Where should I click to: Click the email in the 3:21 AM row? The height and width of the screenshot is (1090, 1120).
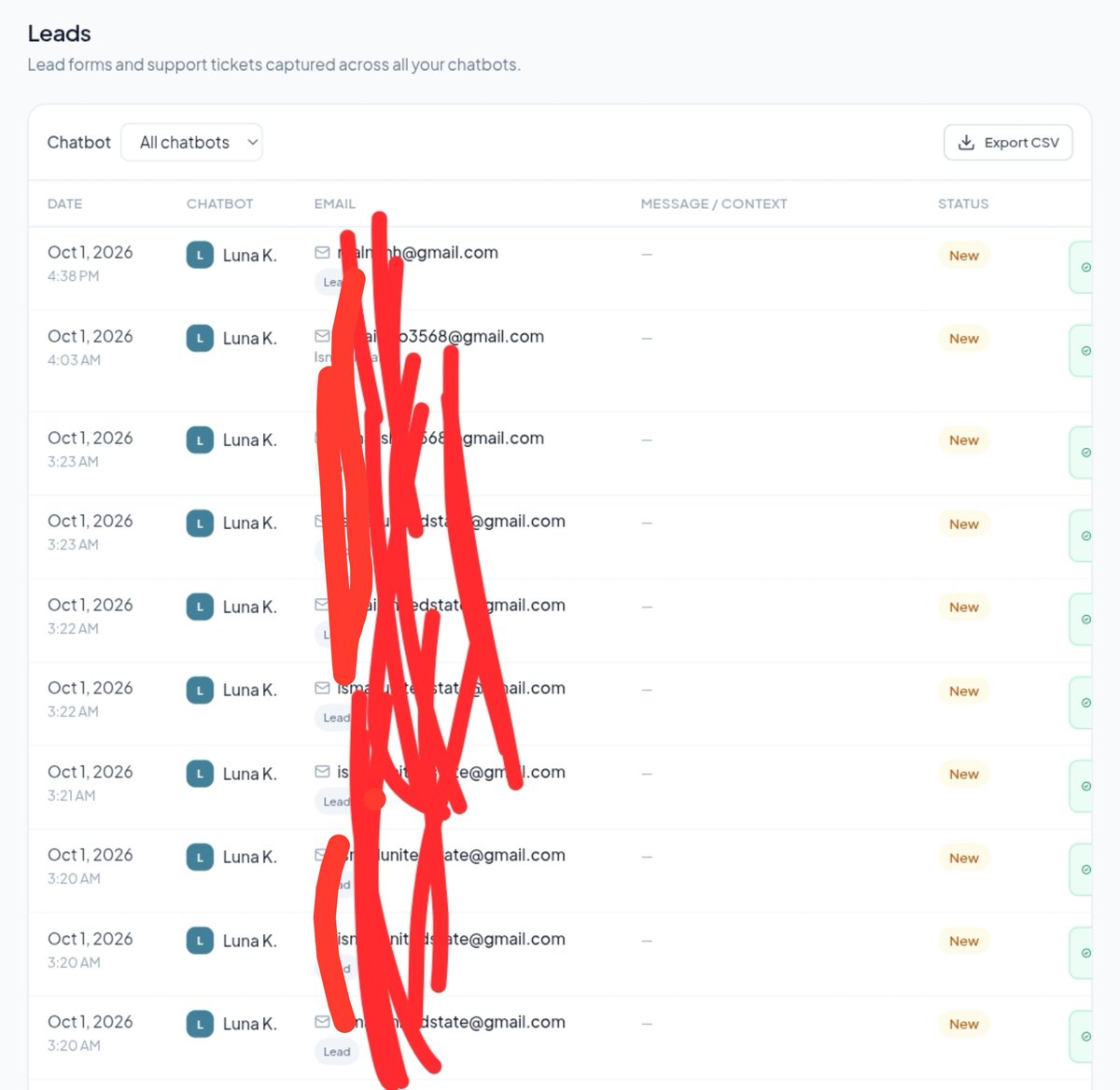click(x=451, y=772)
